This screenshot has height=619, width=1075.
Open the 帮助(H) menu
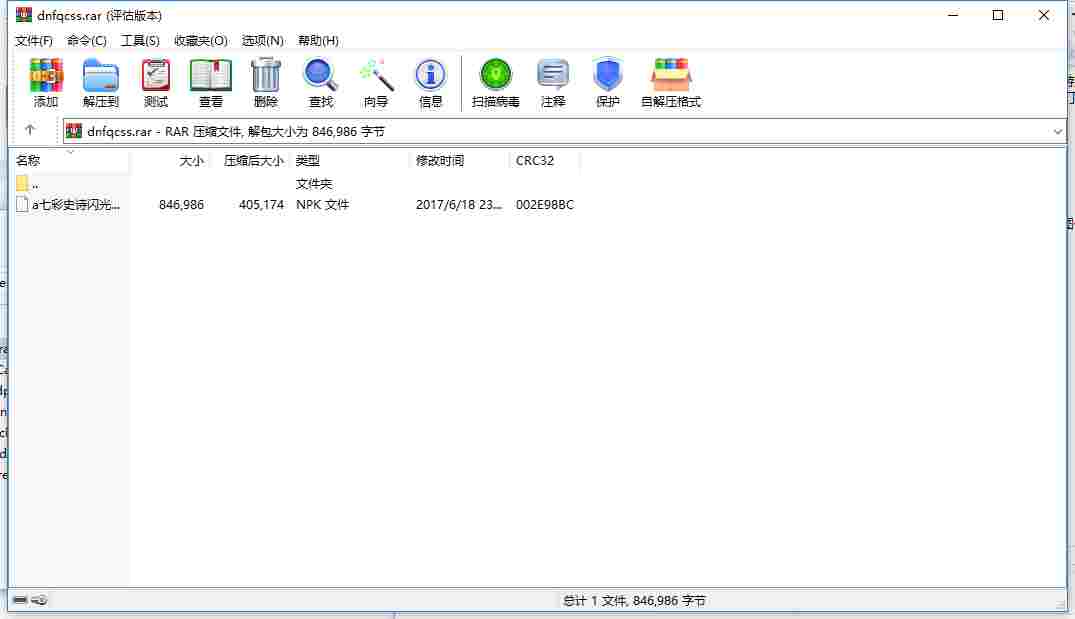(318, 40)
